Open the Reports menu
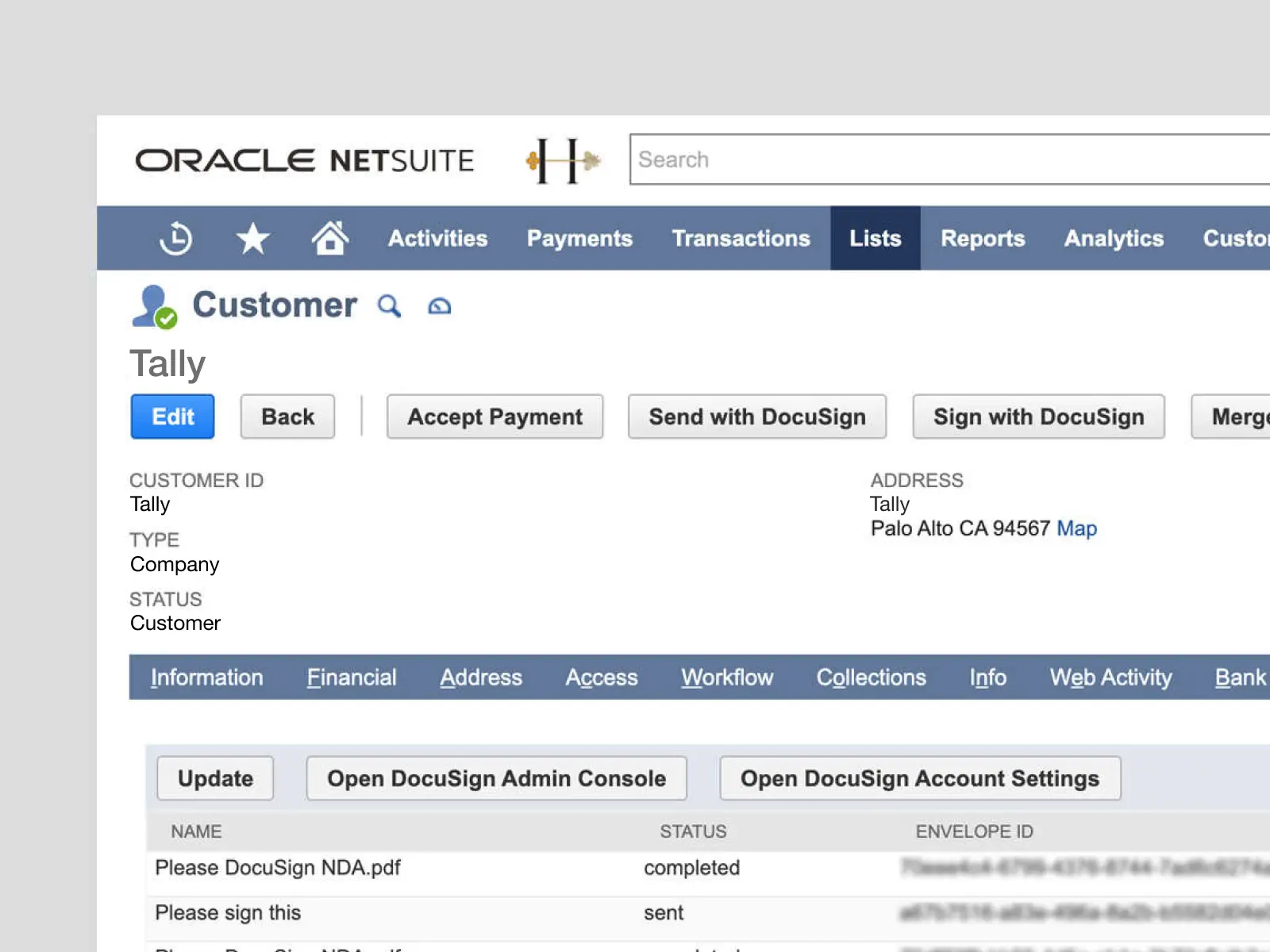This screenshot has height=952, width=1270. click(983, 238)
